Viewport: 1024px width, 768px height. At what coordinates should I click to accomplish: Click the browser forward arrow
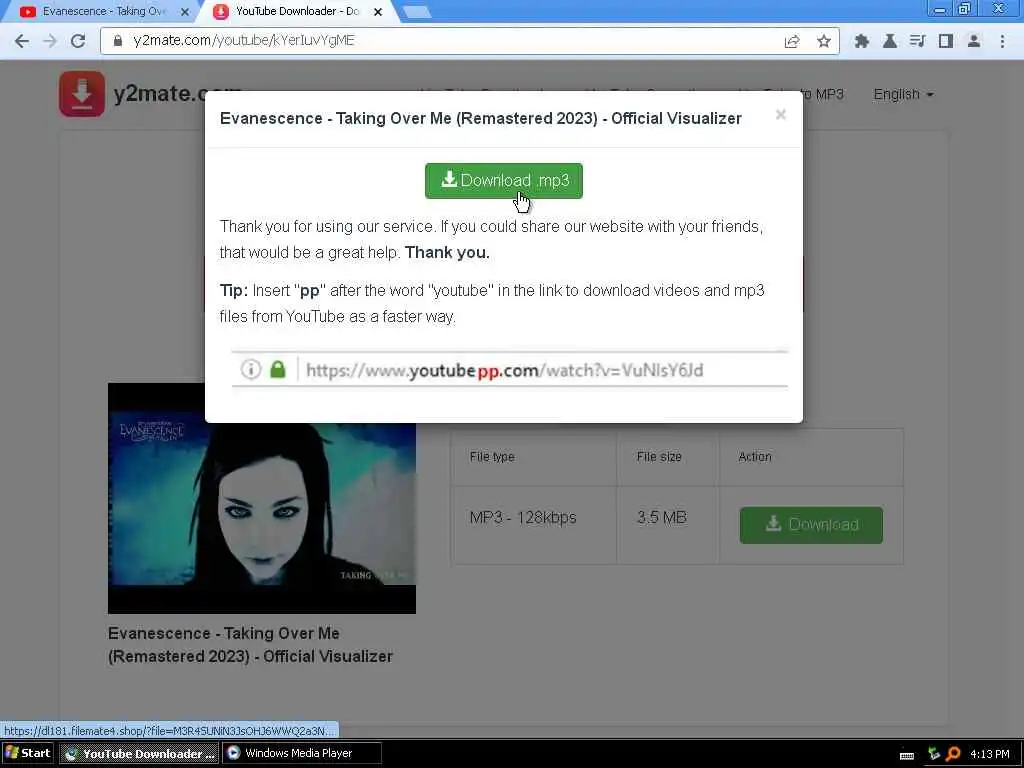pos(50,40)
